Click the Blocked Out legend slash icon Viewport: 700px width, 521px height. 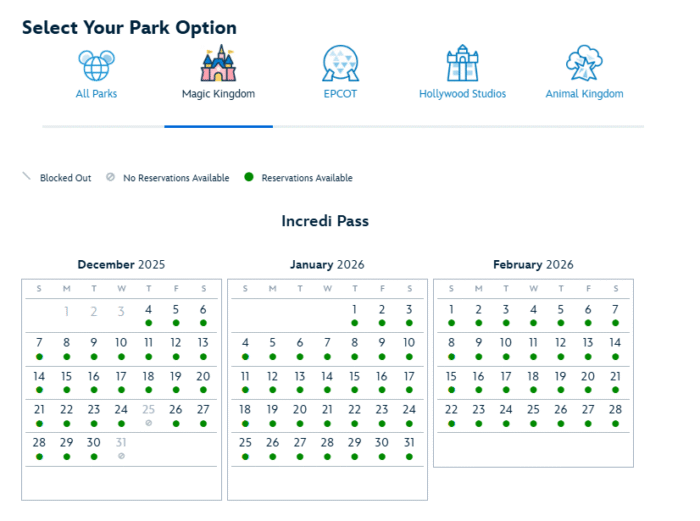coord(27,177)
